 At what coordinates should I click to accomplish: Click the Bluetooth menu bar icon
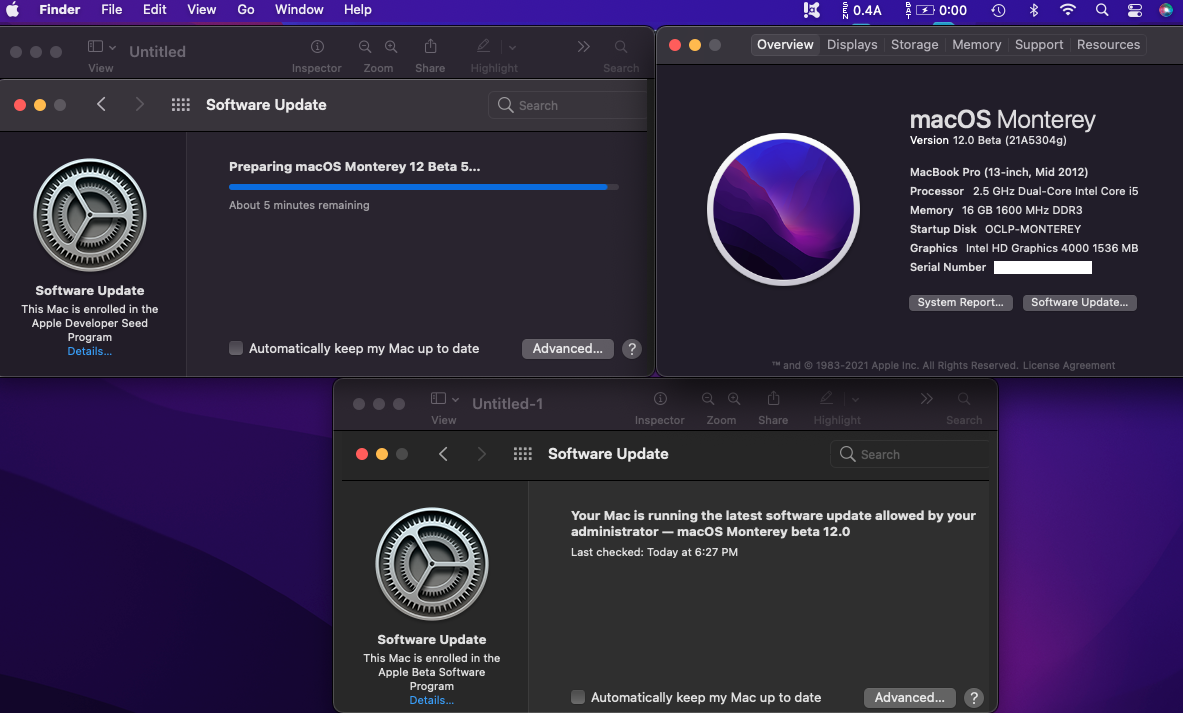[1034, 10]
